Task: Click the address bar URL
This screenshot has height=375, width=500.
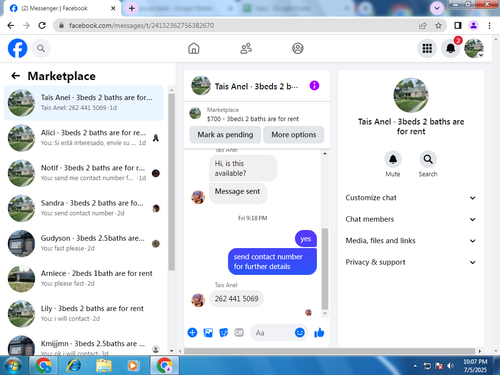Action: [x=142, y=25]
